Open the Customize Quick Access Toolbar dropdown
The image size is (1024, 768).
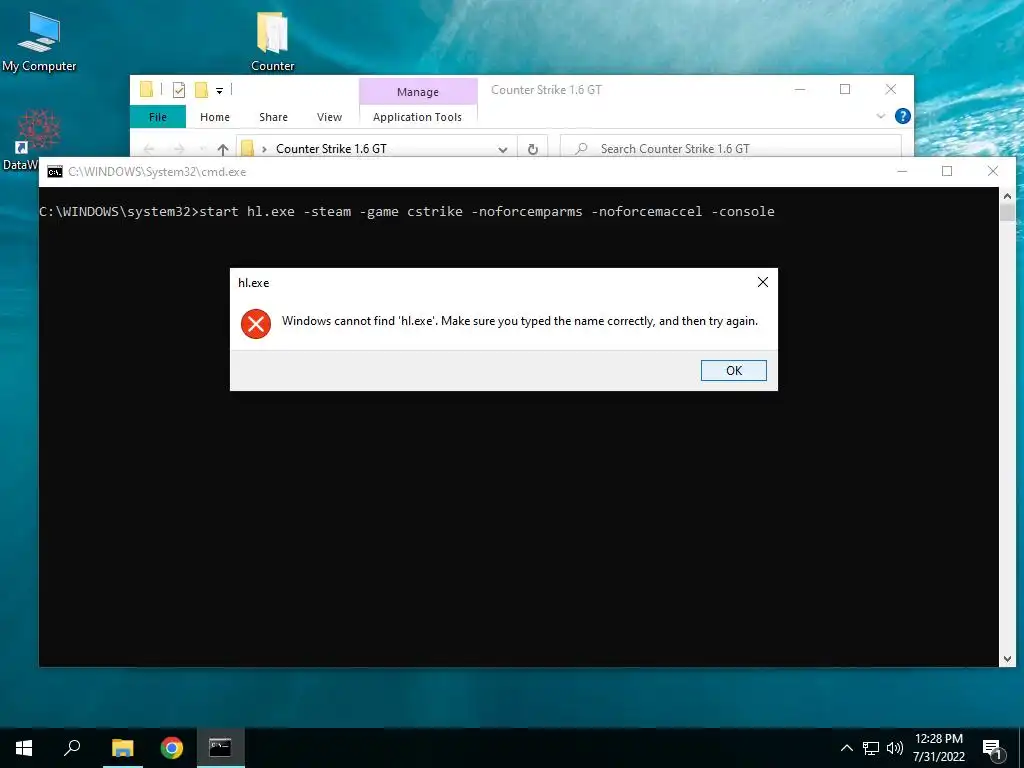[x=219, y=91]
